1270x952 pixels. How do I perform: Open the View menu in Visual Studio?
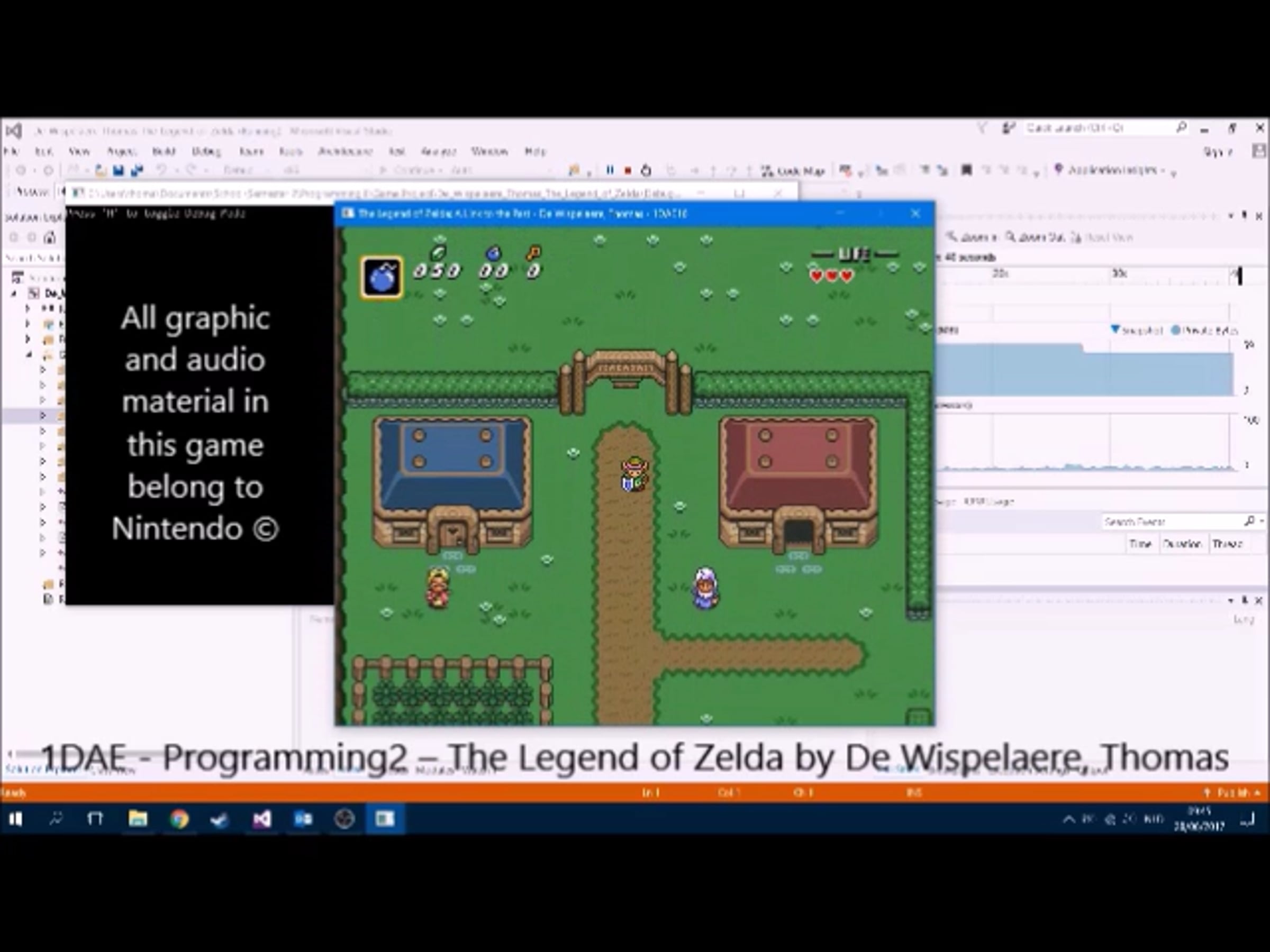(79, 151)
